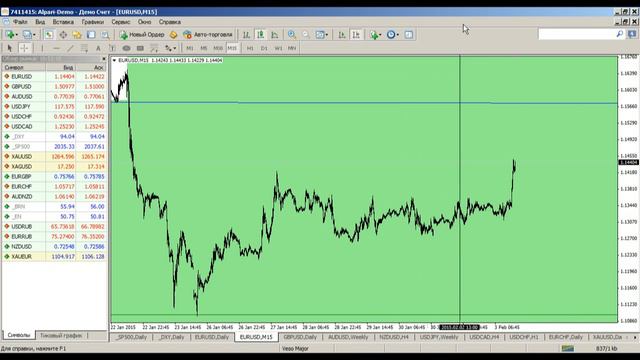Image resolution: width=640 pixels, height=360 pixels.
Task: Select the text label tool
Action: click(112, 48)
